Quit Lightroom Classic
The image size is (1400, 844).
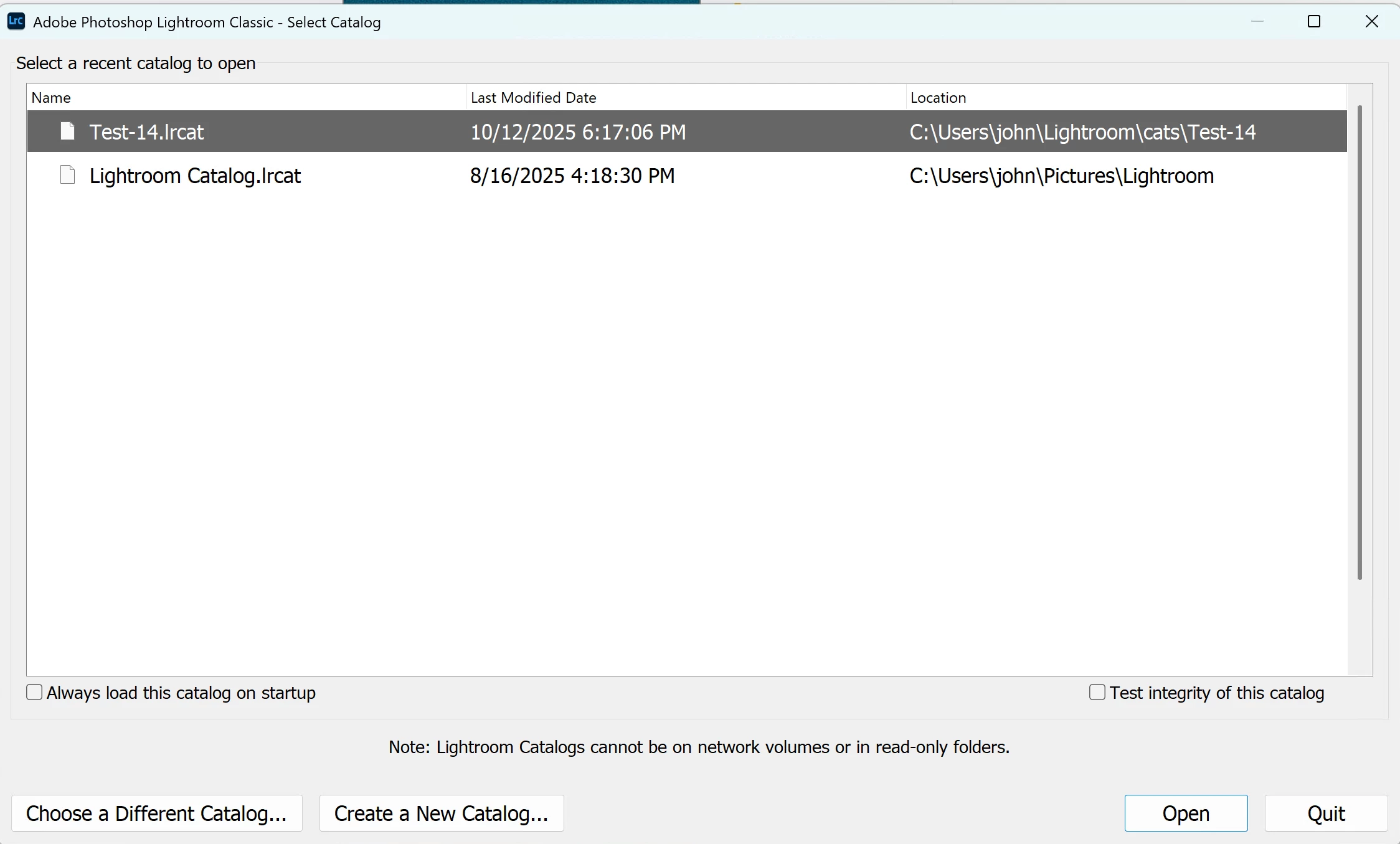click(x=1325, y=813)
